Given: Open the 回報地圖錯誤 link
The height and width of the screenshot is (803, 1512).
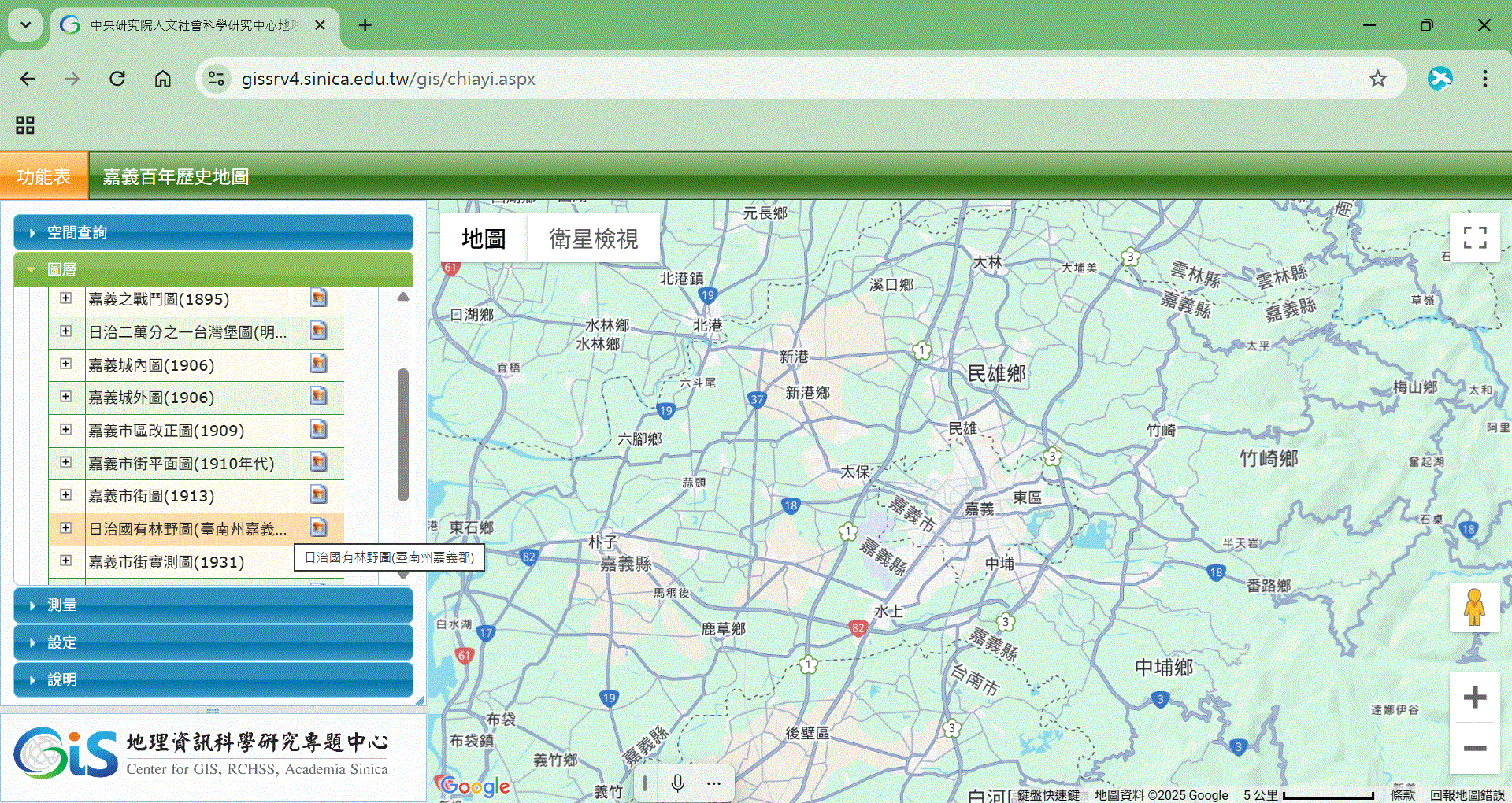Looking at the screenshot, I should point(1466,795).
